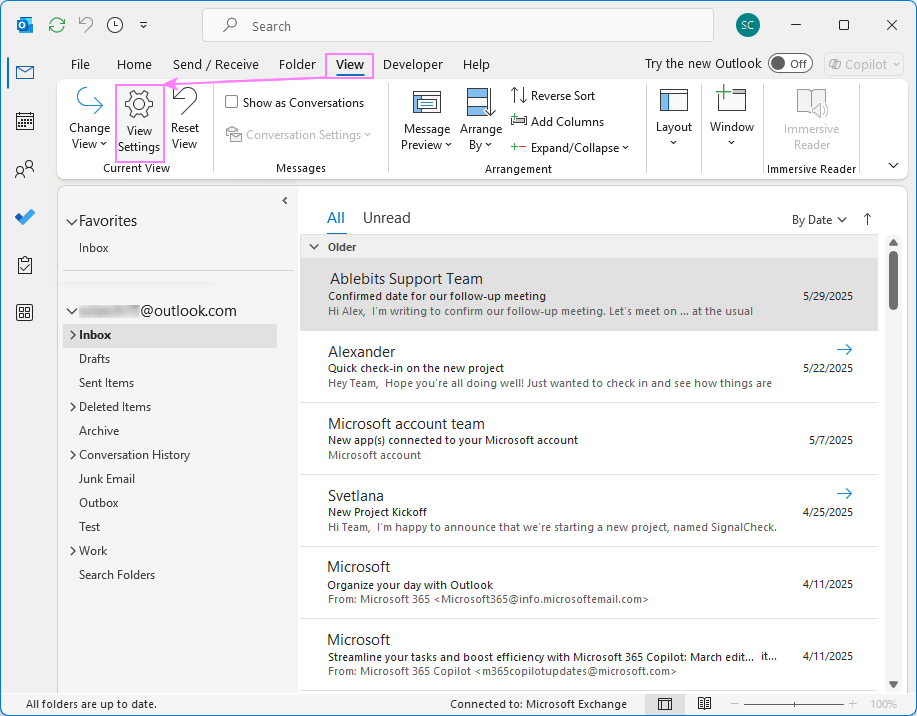This screenshot has width=917, height=716.
Task: Switch to Reading view in status bar
Action: (704, 704)
